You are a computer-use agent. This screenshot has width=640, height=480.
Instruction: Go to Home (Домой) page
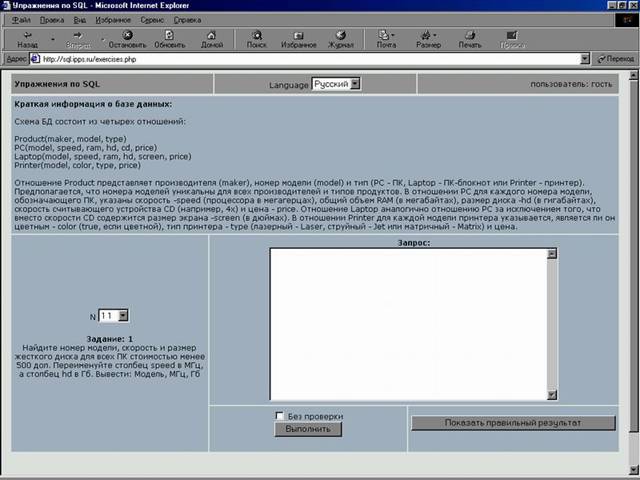pyautogui.click(x=212, y=39)
